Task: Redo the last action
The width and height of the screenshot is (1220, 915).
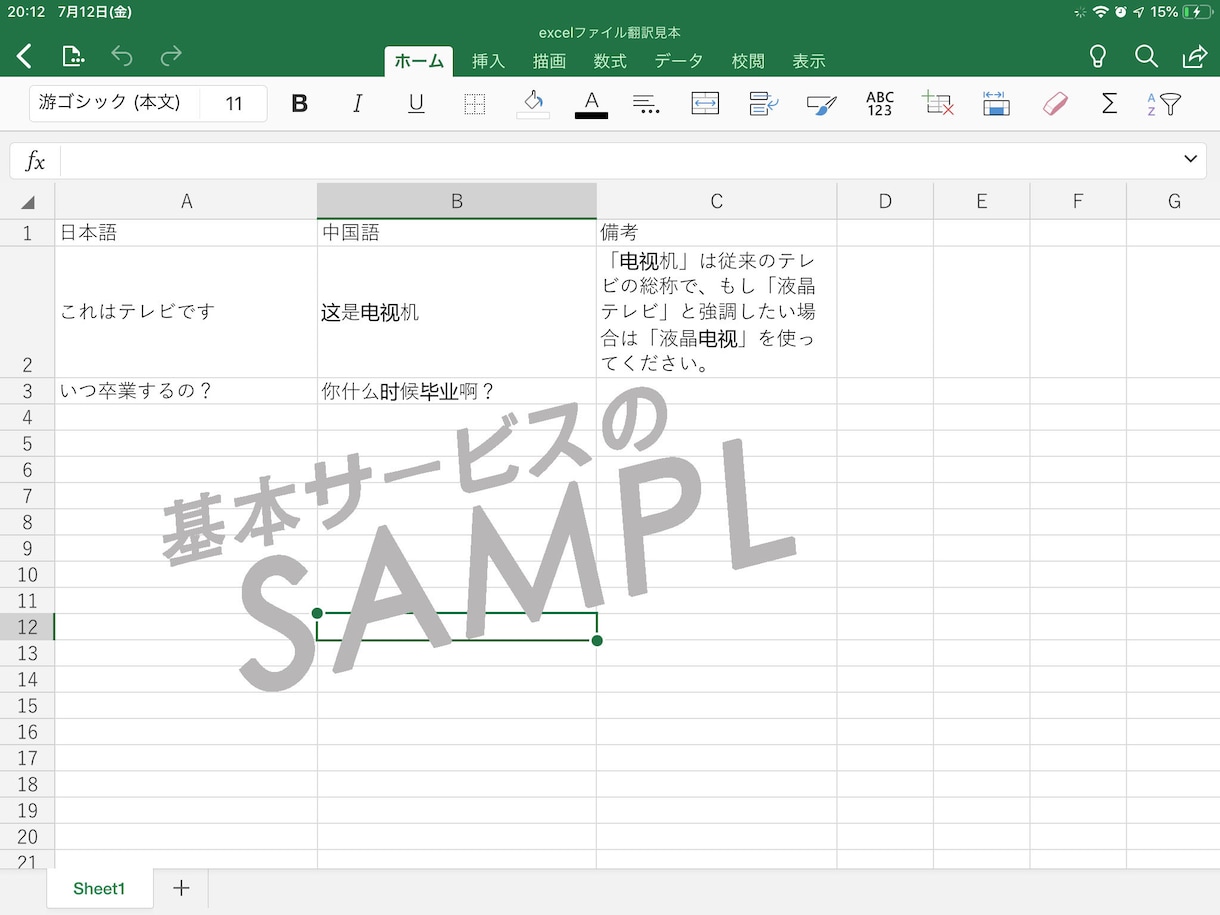Action: pos(171,56)
